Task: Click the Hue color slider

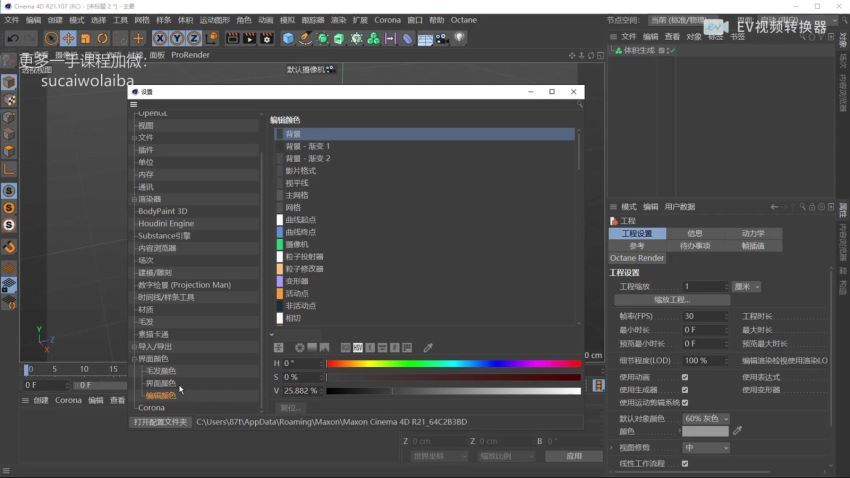Action: coord(453,364)
